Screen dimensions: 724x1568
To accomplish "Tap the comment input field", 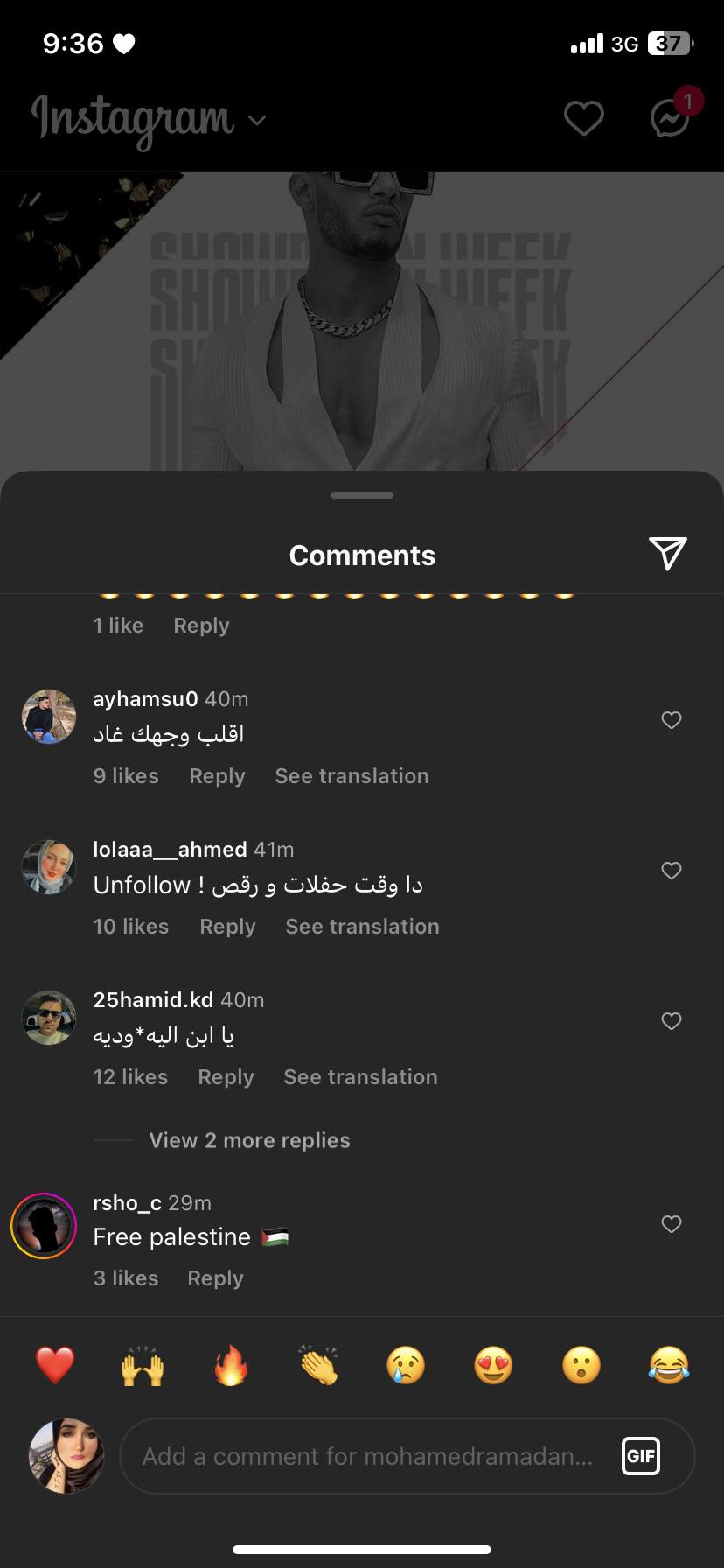I will click(x=367, y=1456).
